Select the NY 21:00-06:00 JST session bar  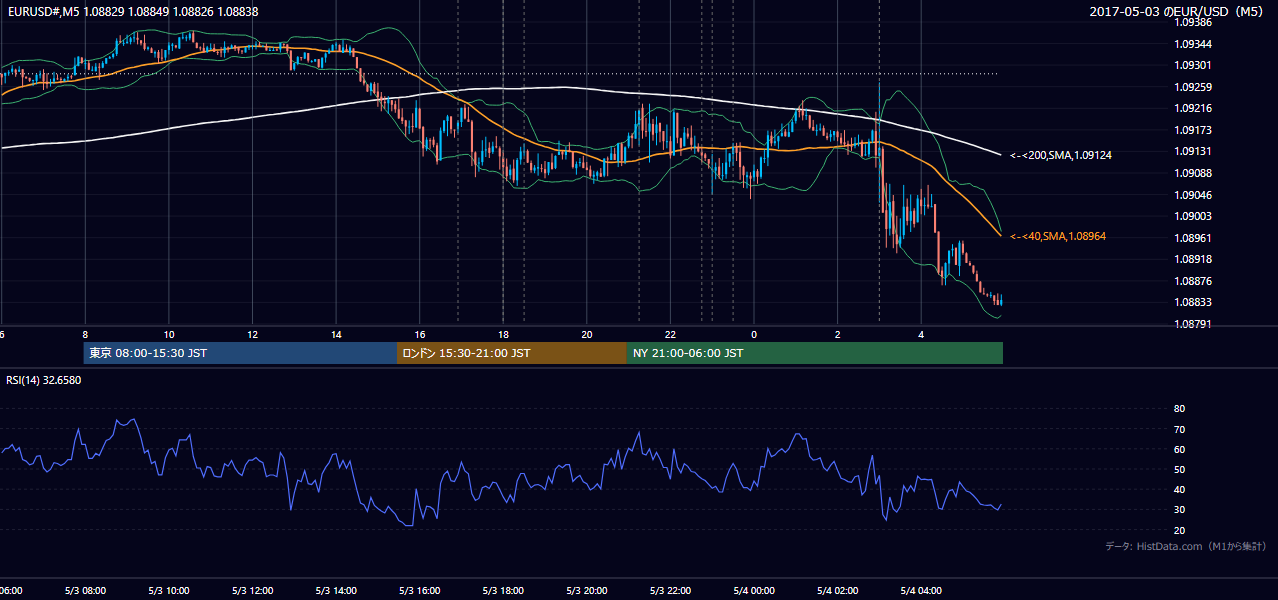[x=814, y=353]
